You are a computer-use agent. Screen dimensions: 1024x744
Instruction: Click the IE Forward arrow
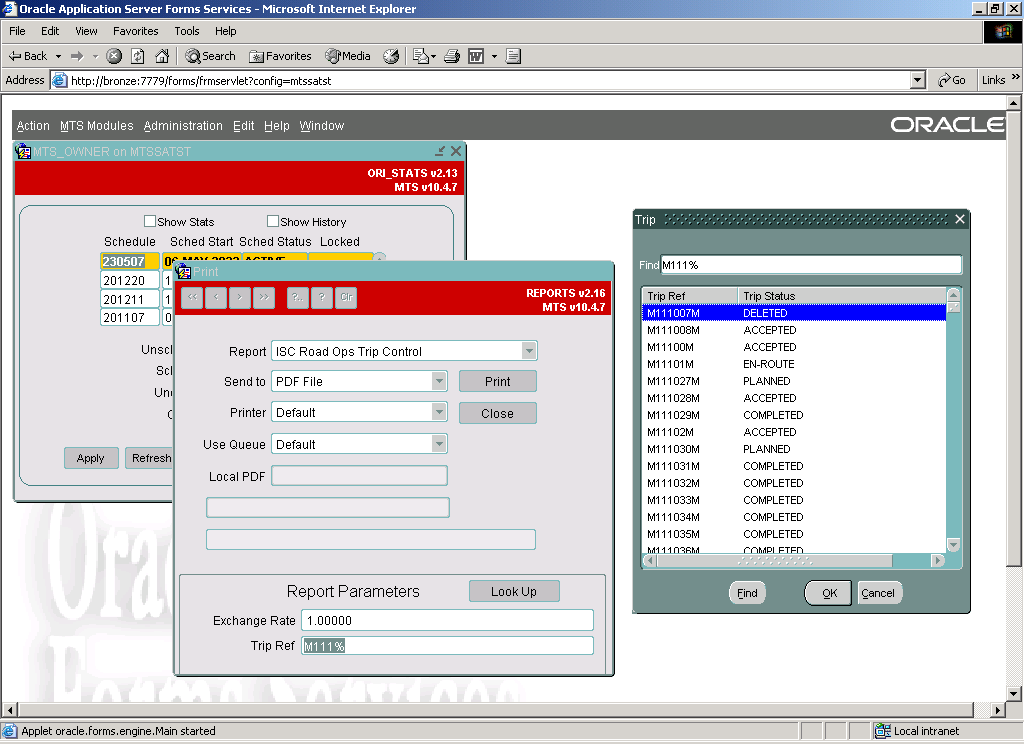point(77,56)
